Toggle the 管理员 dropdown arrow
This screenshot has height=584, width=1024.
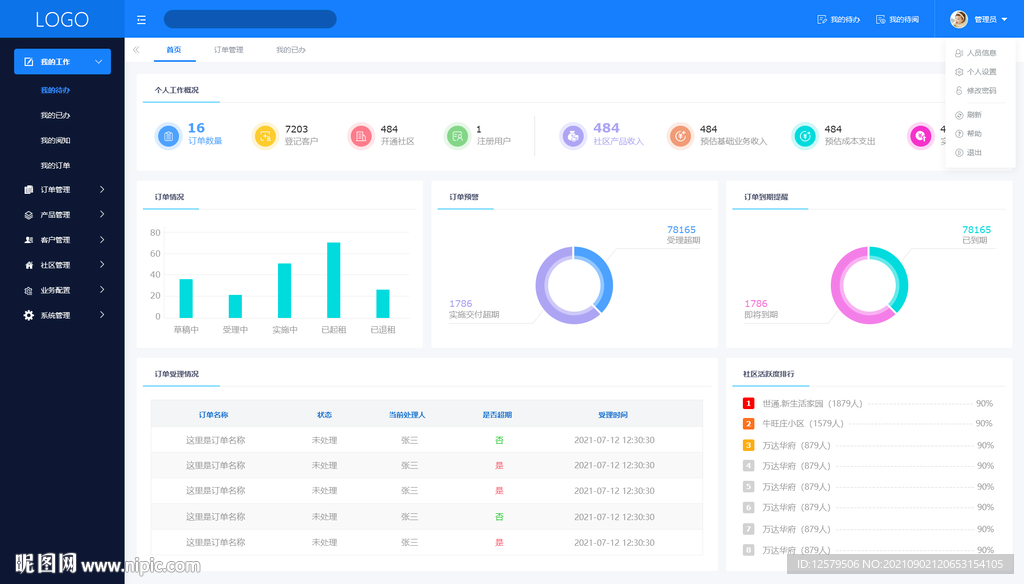pyautogui.click(x=1003, y=19)
